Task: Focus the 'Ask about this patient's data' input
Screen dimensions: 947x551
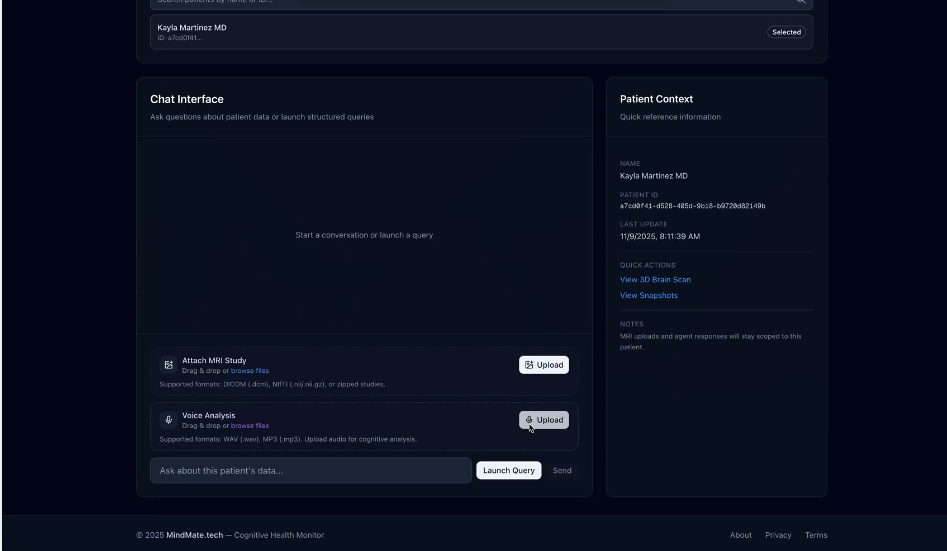Action: coord(310,471)
